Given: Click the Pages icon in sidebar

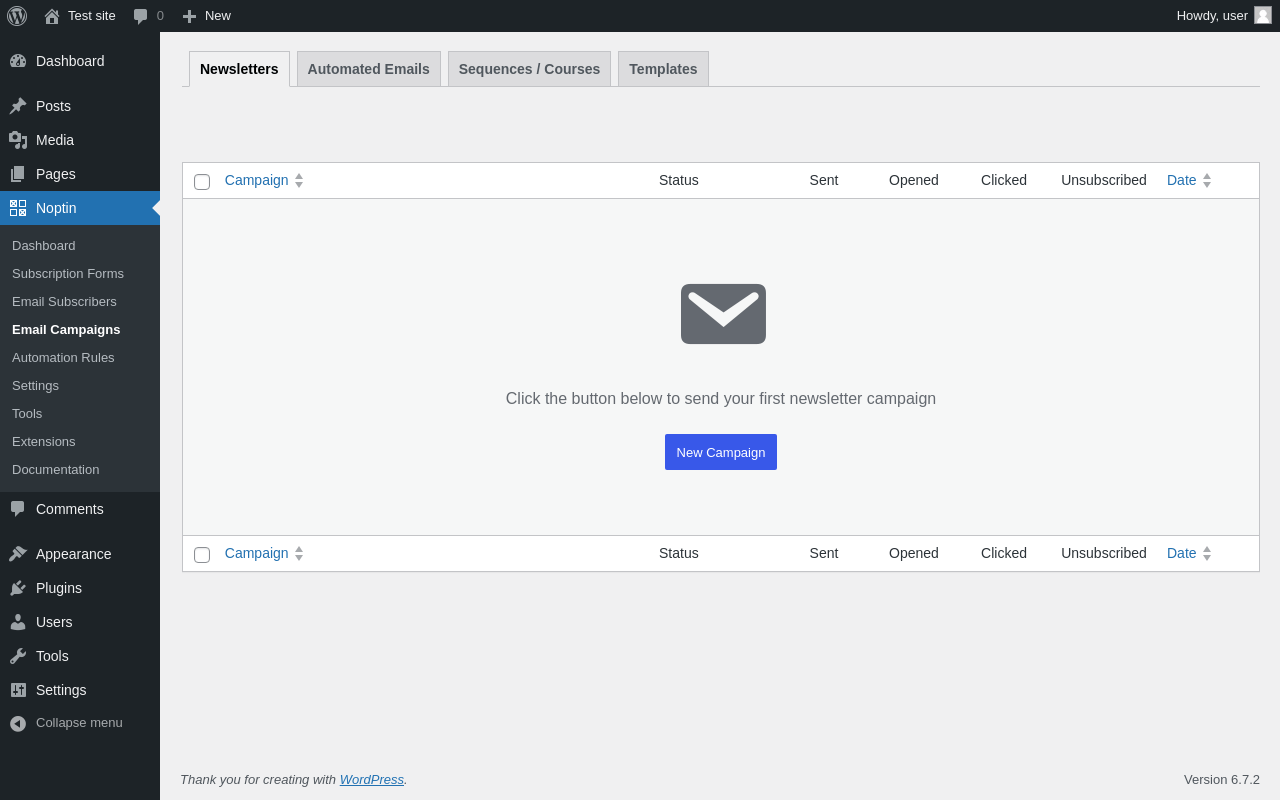Looking at the screenshot, I should (x=18, y=174).
